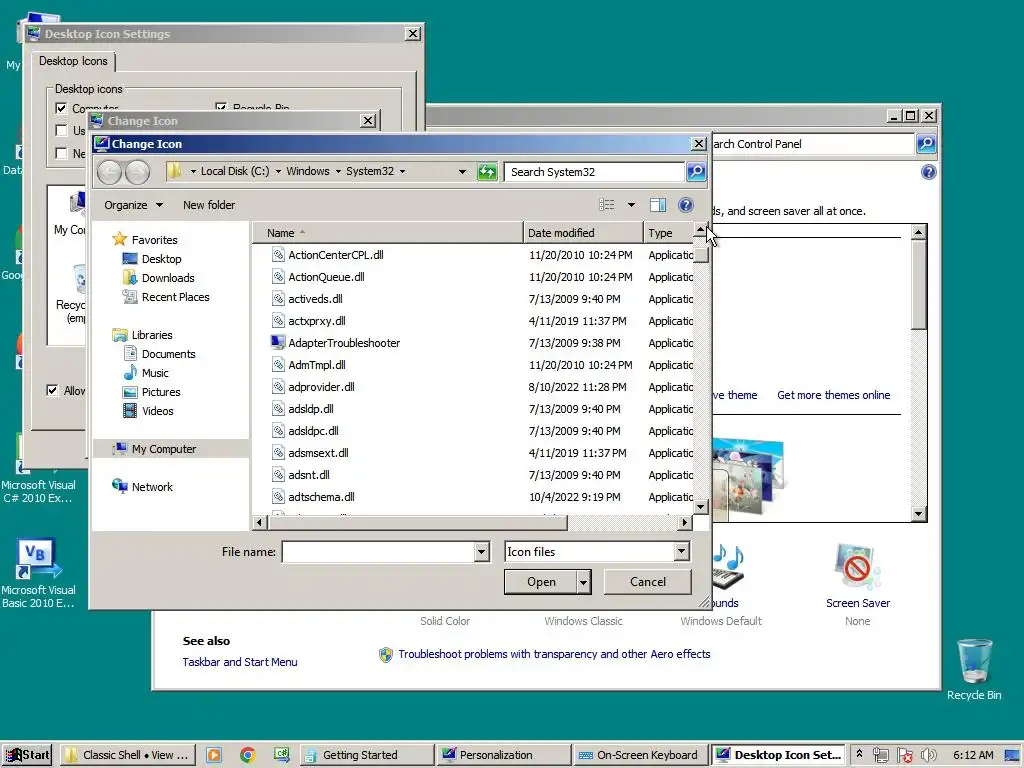This screenshot has width=1024, height=768.
Task: Click the Start button
Action: coord(27,755)
